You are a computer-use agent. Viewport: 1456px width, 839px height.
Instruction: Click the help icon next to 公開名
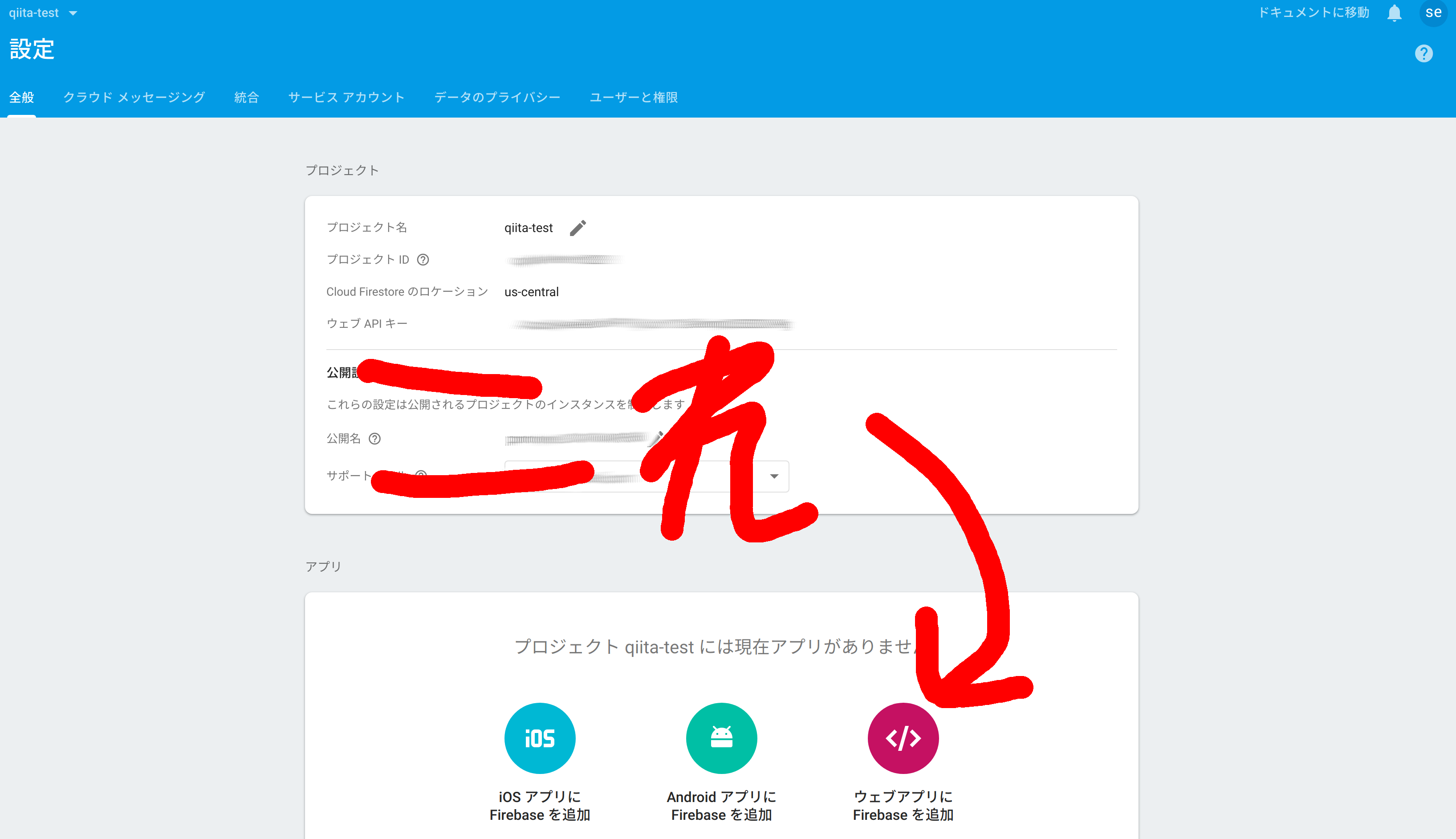coord(375,439)
